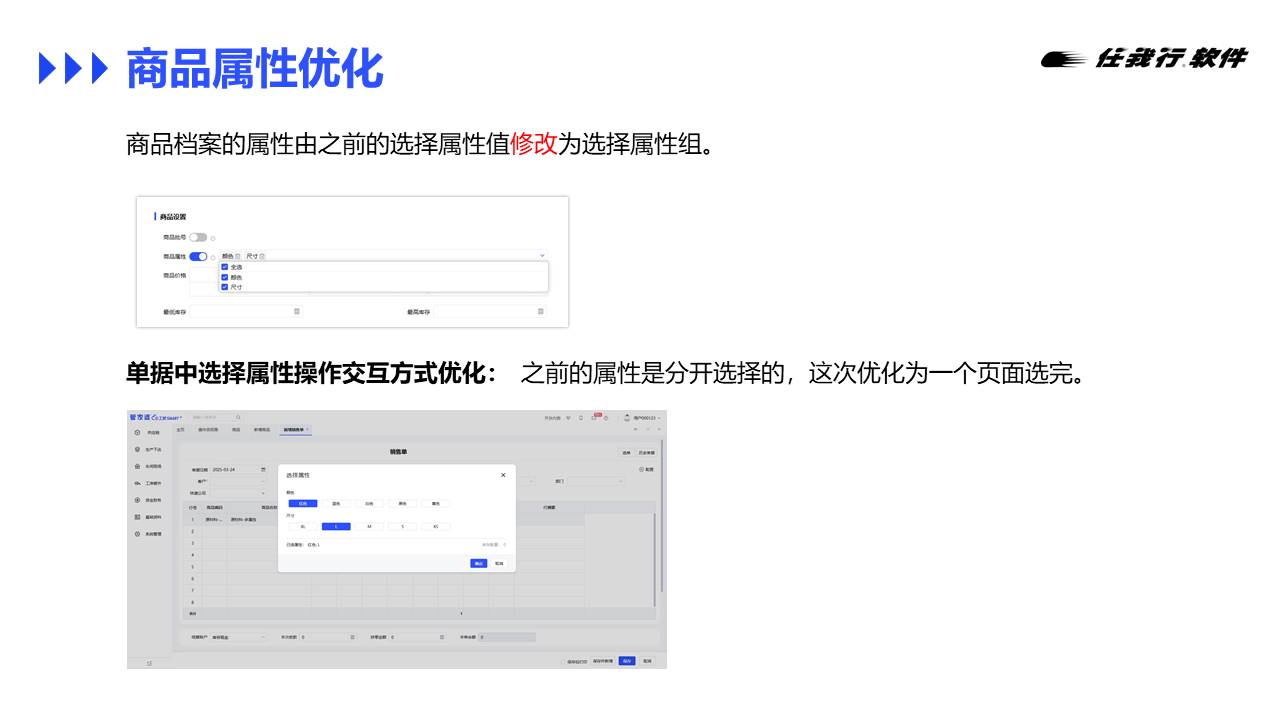Switch to the 新增商品 tab
The height and width of the screenshot is (720, 1280).
261,430
